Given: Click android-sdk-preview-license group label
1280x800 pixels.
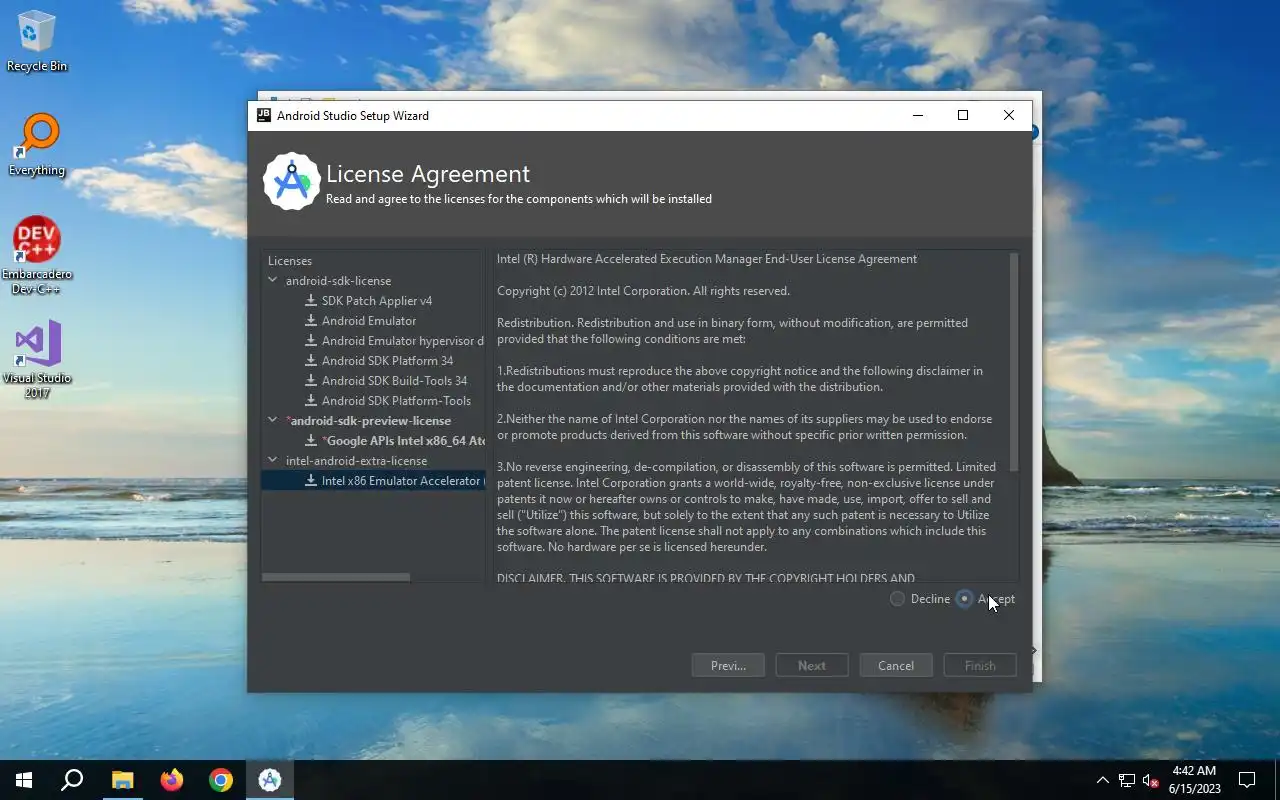Looking at the screenshot, I should pos(368,421).
